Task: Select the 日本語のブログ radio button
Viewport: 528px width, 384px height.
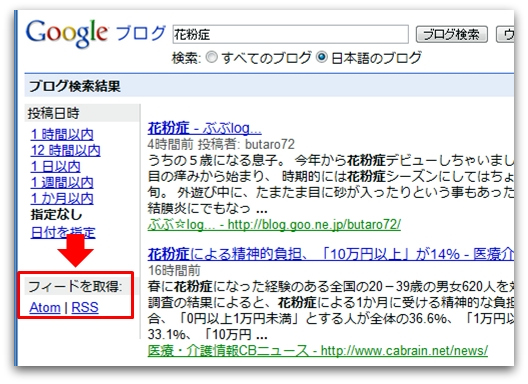Action: (322, 57)
